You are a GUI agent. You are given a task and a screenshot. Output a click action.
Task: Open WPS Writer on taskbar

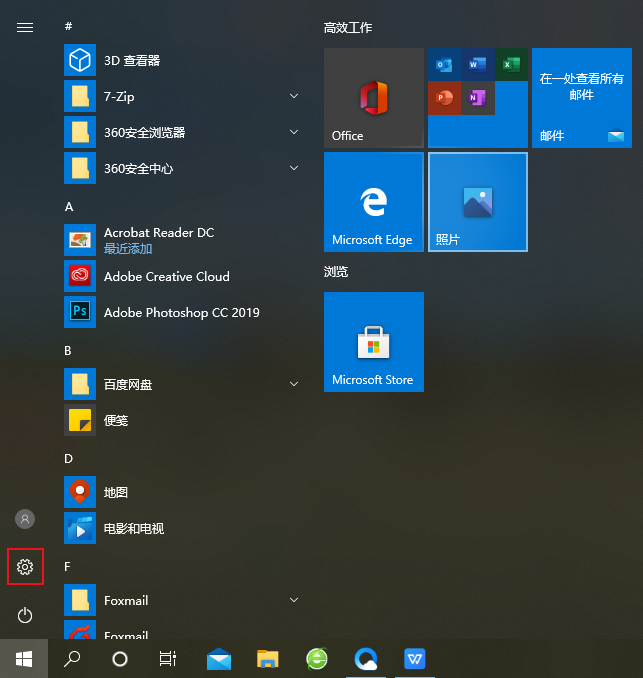(415, 659)
